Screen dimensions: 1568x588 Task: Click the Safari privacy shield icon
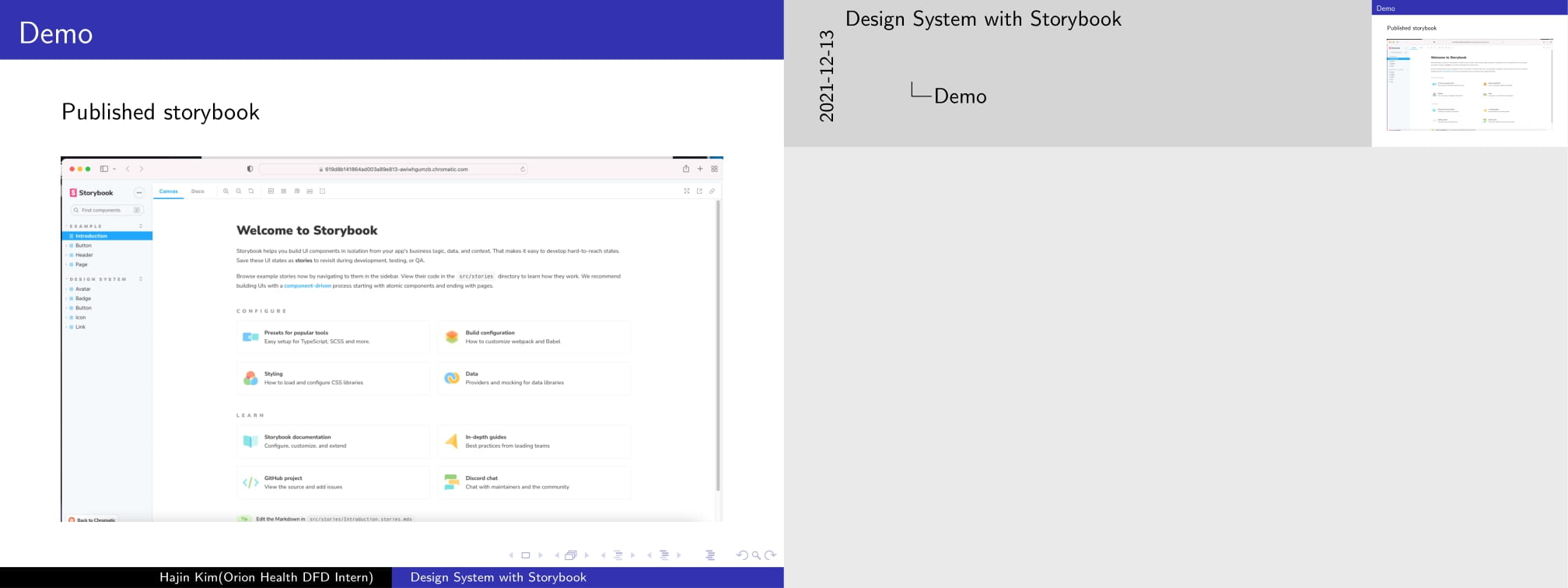250,169
